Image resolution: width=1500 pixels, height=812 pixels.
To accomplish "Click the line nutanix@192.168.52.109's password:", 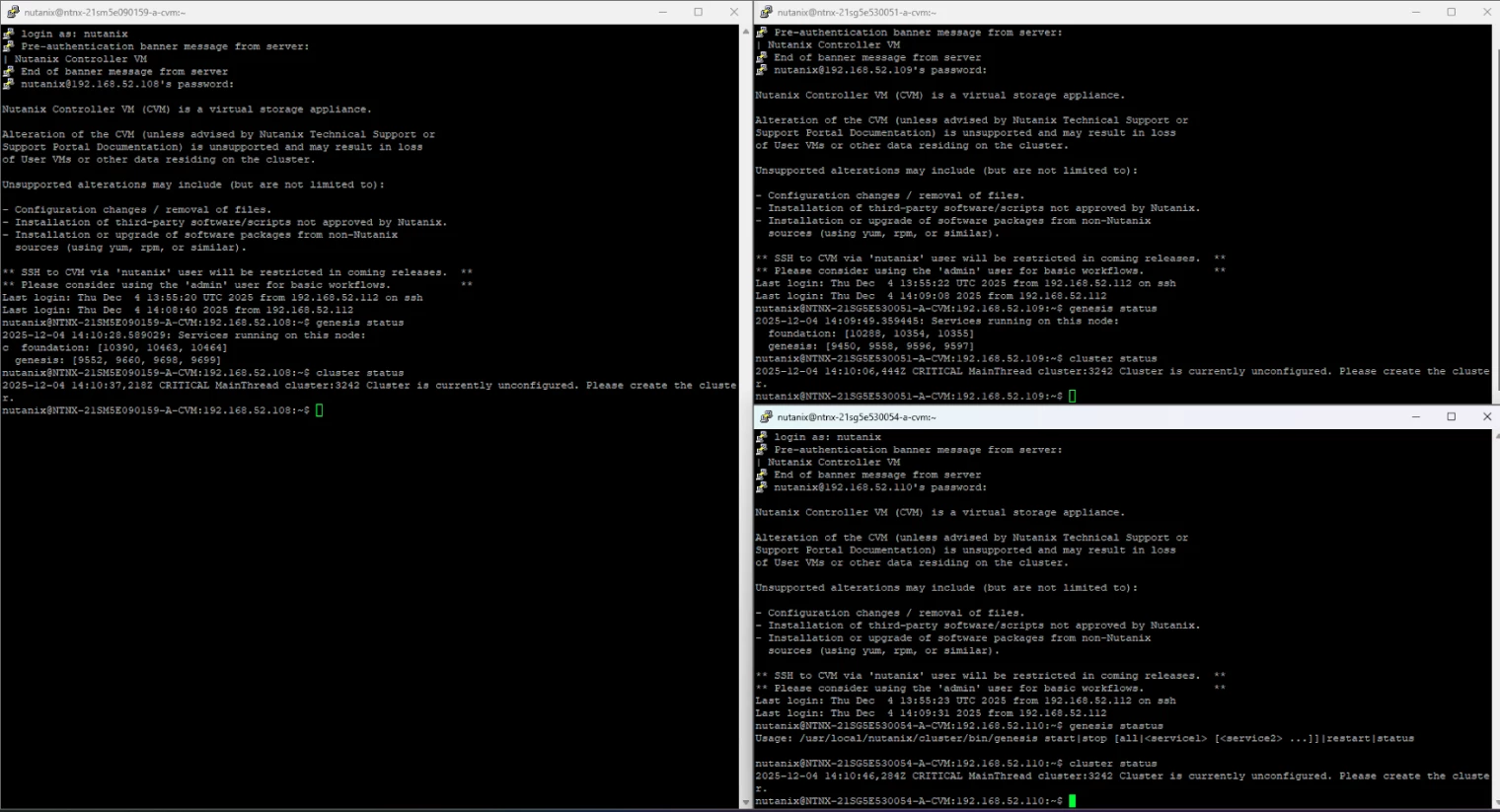I will click(880, 70).
